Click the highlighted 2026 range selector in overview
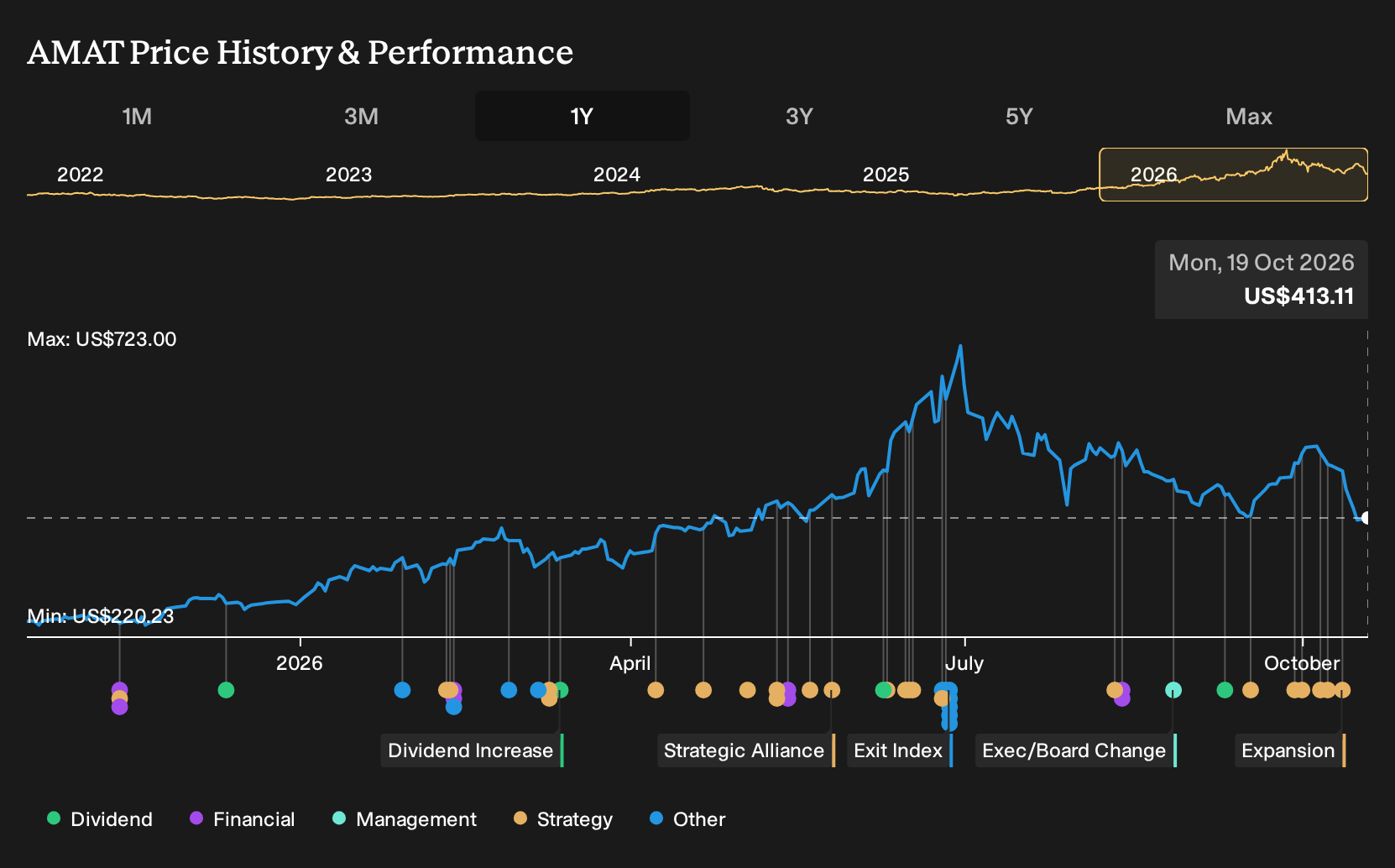The width and height of the screenshot is (1395, 868). tap(1234, 175)
